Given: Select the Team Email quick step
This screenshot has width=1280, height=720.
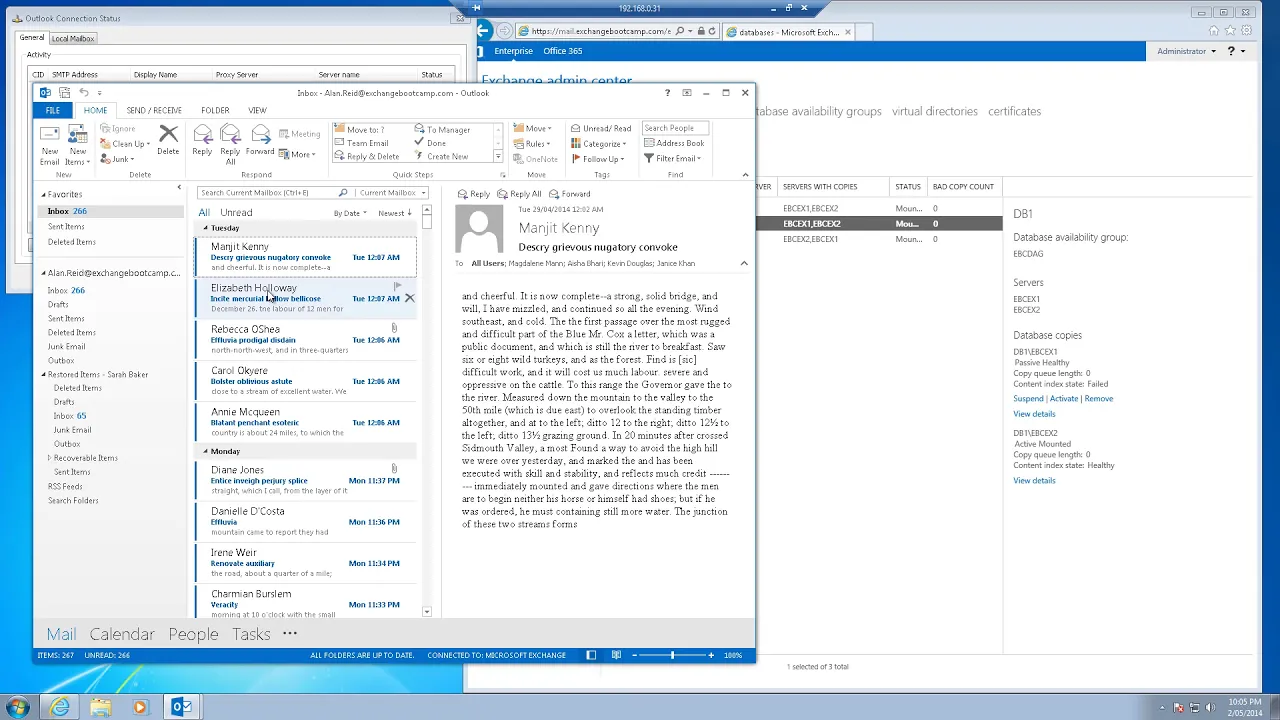Looking at the screenshot, I should [360, 143].
